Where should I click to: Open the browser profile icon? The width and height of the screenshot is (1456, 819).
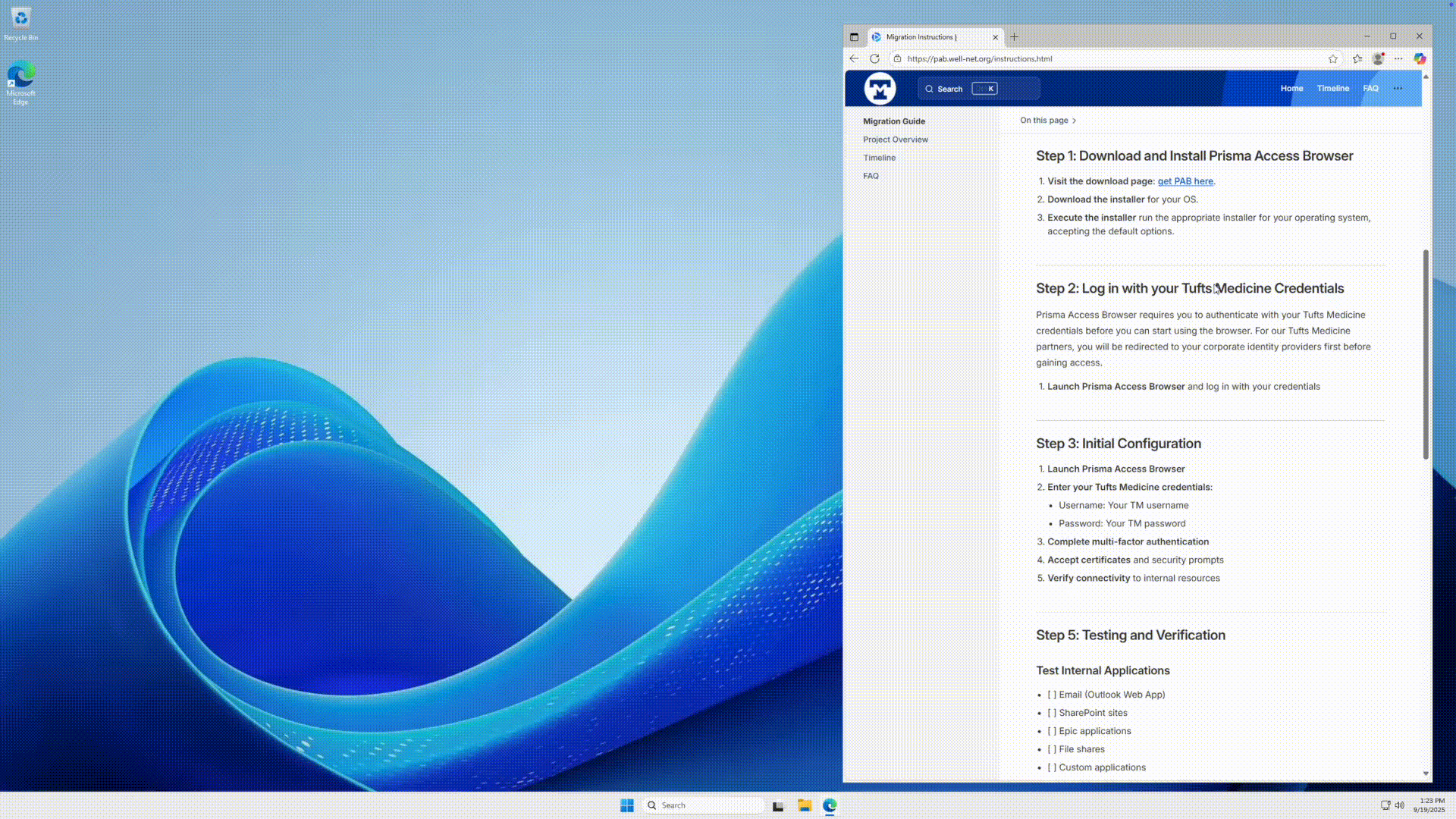(1378, 58)
